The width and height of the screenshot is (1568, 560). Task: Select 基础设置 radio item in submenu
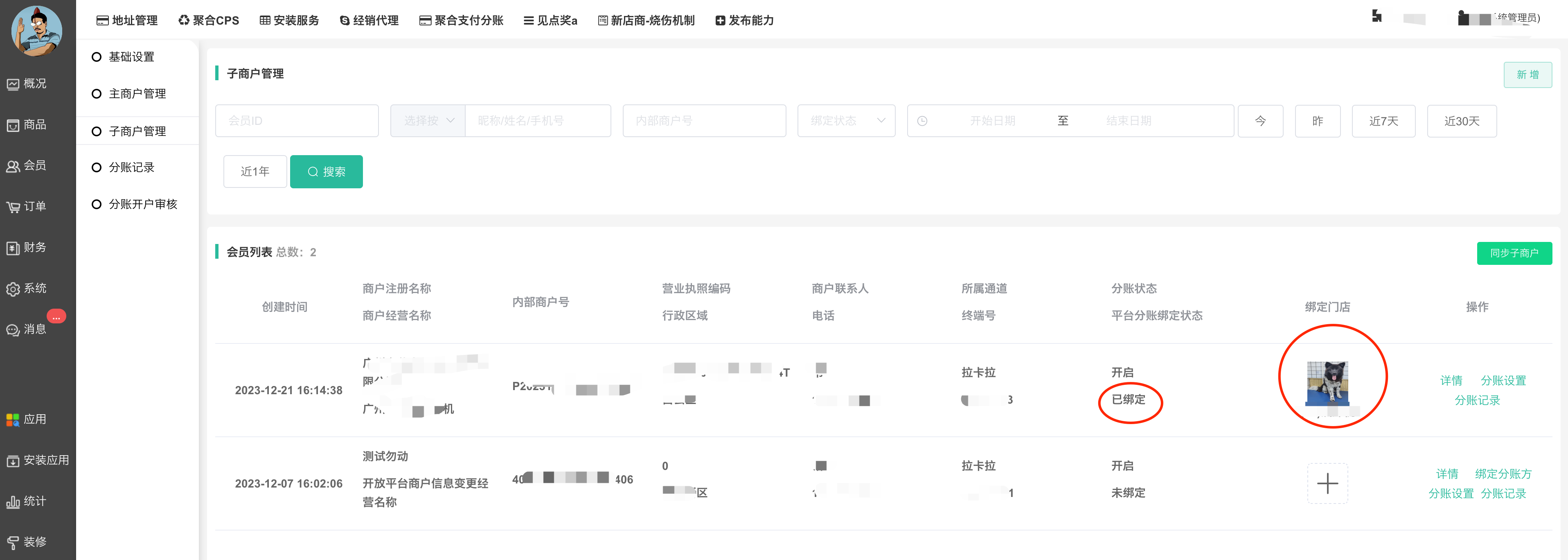[96, 57]
